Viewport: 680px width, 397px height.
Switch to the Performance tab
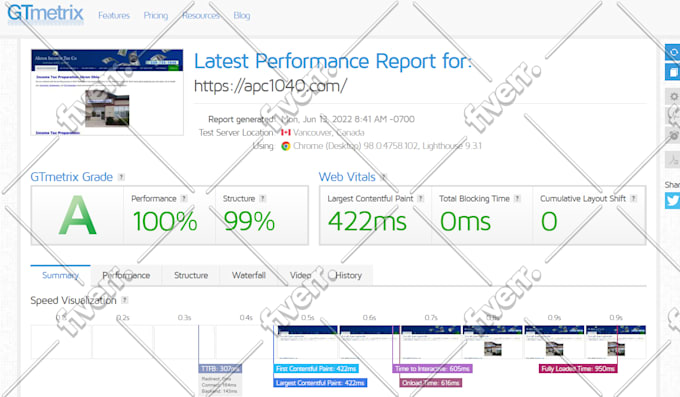click(126, 275)
